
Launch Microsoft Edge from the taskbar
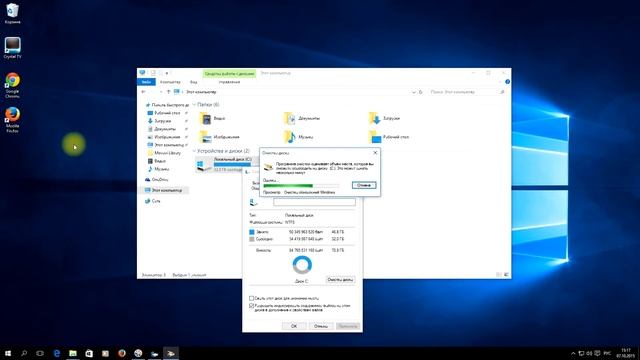coord(57,353)
